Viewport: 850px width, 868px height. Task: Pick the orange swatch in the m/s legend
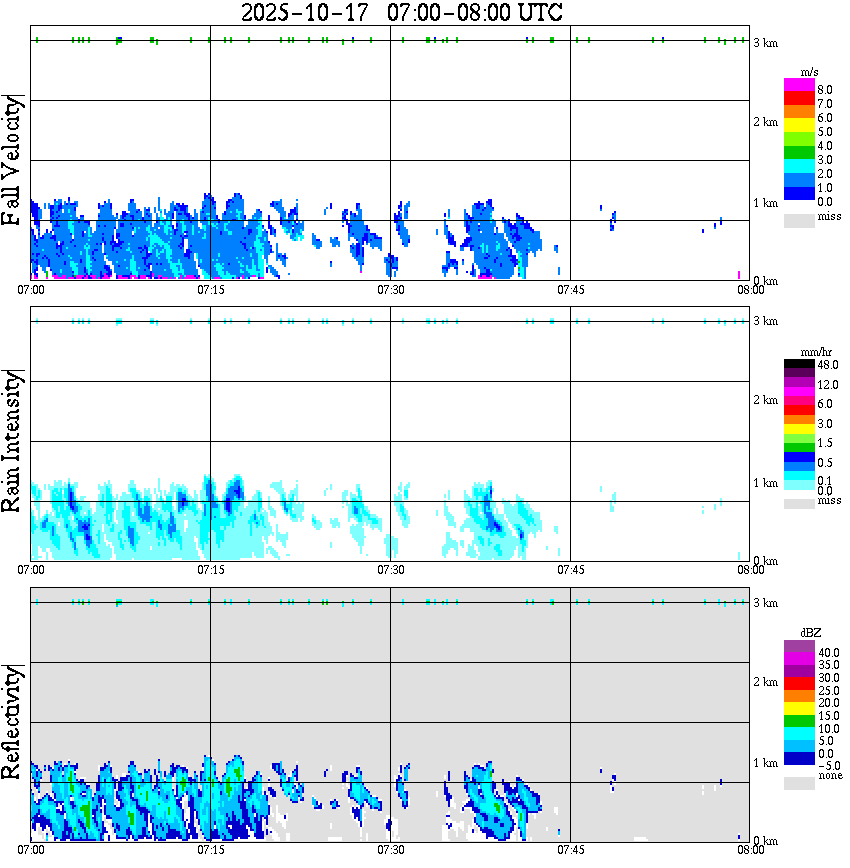click(799, 112)
